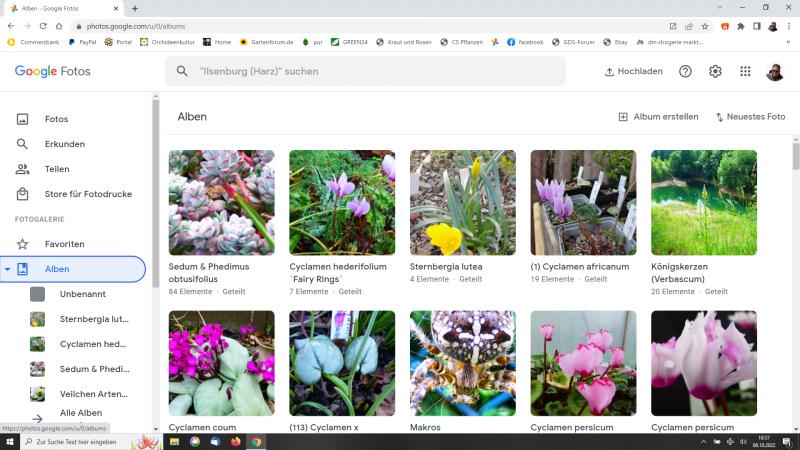800x450 pixels.
Task: Open Königskerzen (Verbascum) album thumbnail
Action: (x=703, y=203)
